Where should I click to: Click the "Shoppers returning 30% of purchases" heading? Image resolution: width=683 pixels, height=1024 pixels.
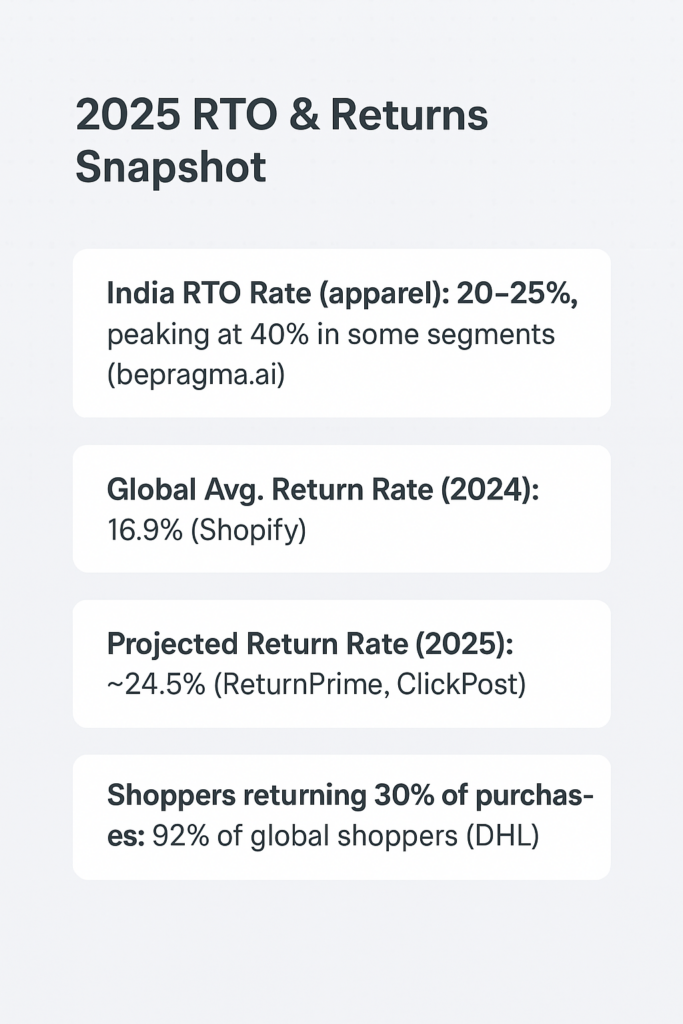[350, 816]
